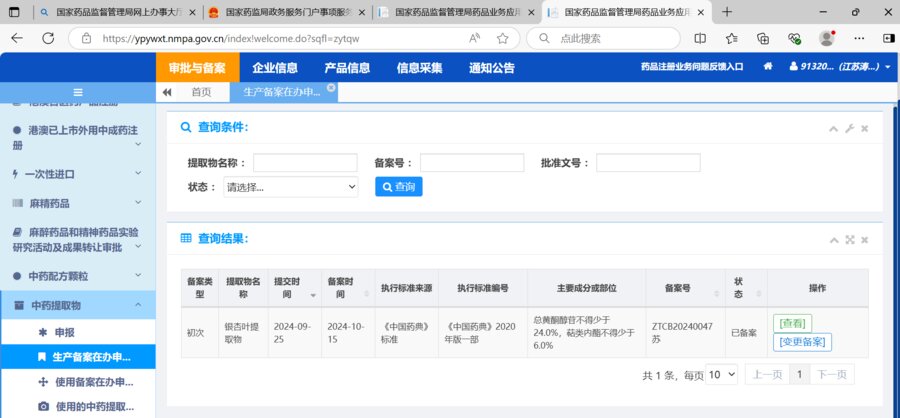
Task: Open 查询条件 panel wrench settings
Action: (849, 129)
